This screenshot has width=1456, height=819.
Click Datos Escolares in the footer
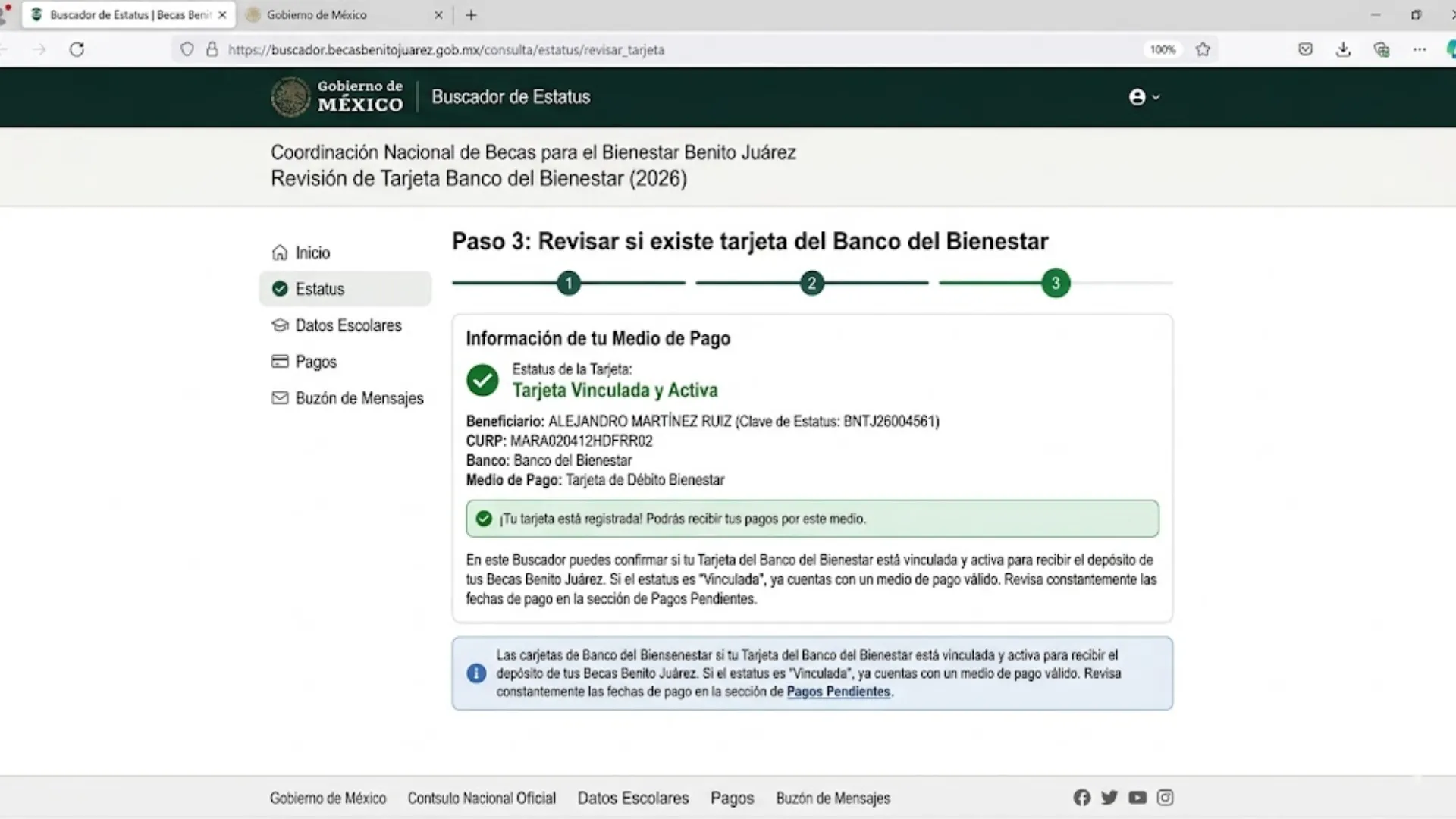(x=633, y=798)
